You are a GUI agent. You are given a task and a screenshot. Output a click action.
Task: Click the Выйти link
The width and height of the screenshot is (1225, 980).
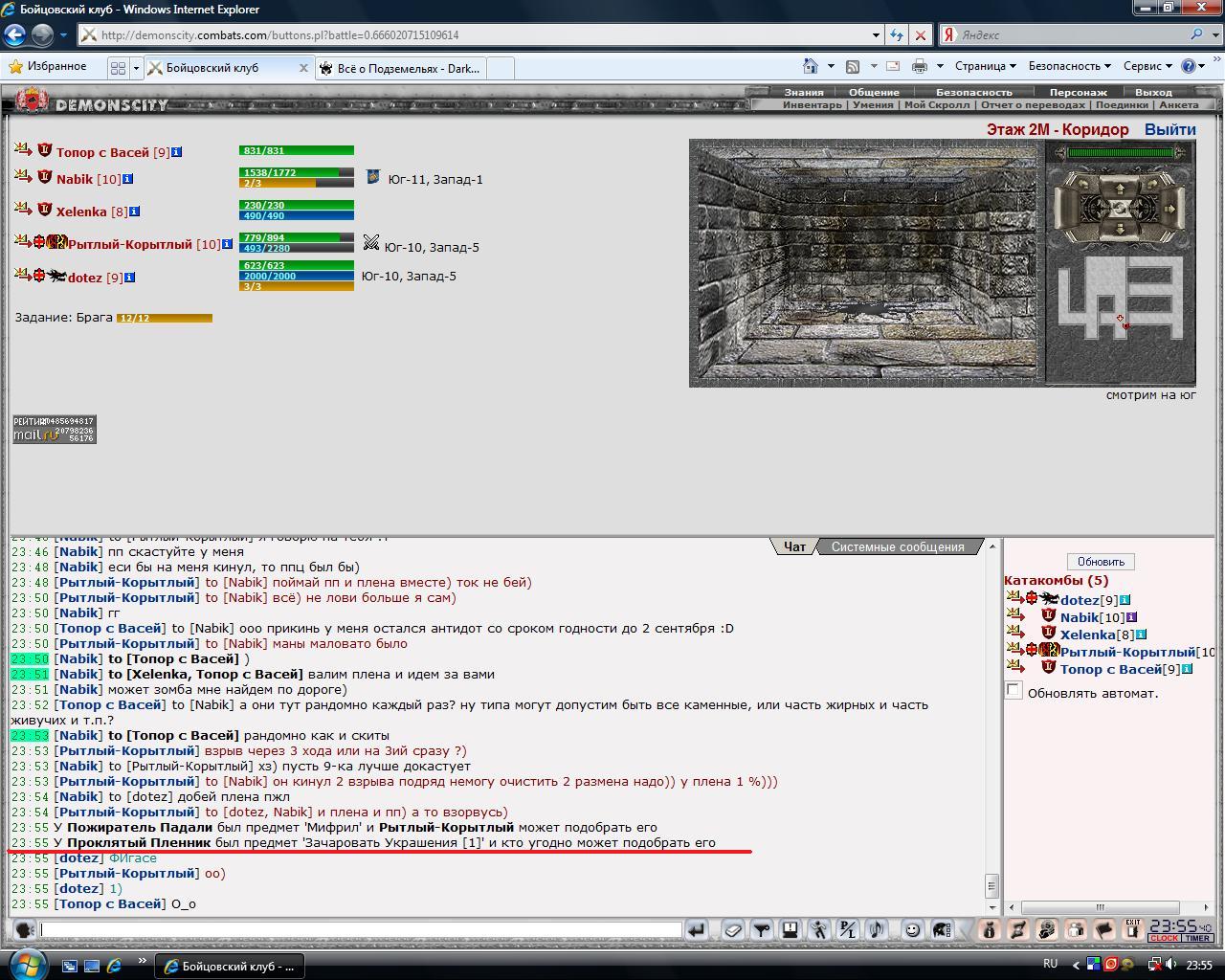click(1169, 129)
